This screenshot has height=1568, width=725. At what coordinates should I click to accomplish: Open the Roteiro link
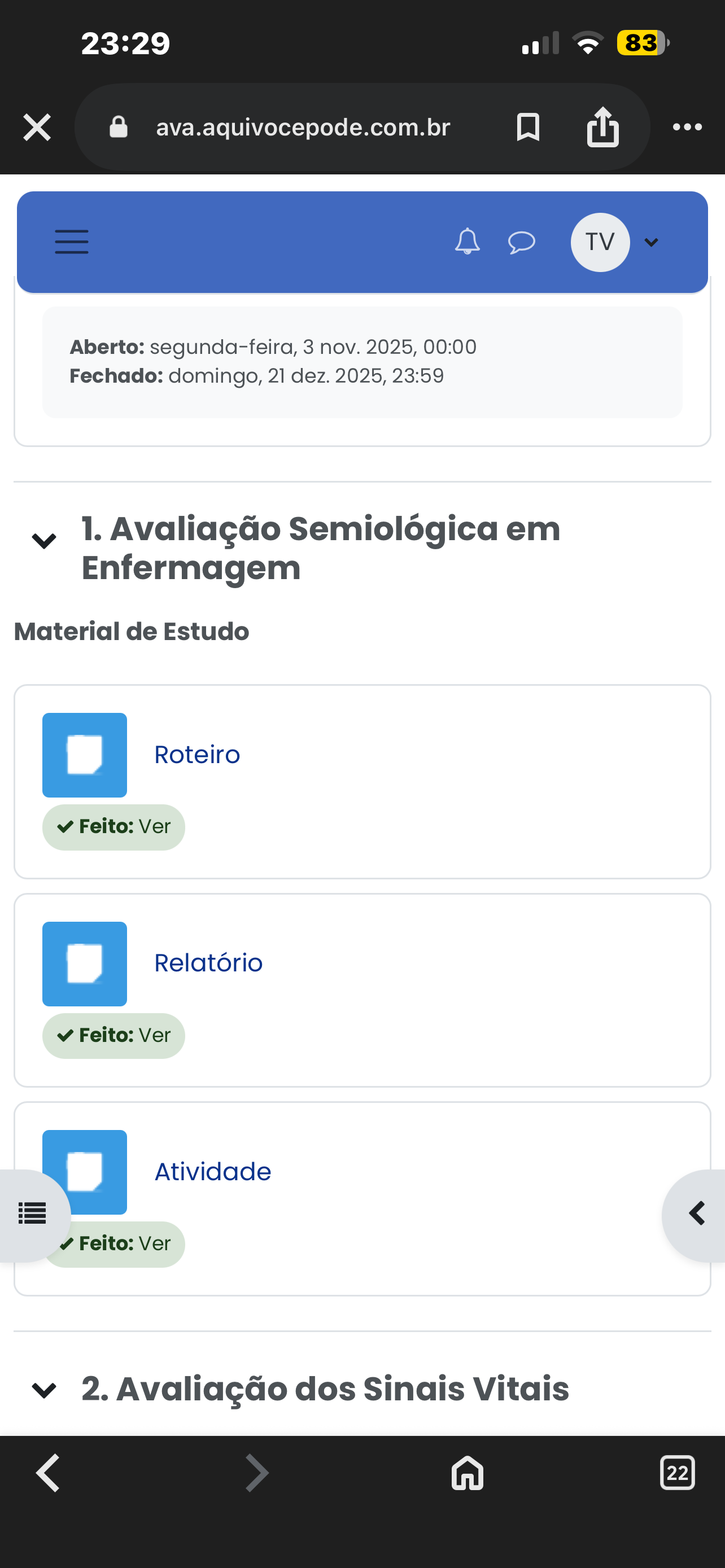tap(196, 755)
